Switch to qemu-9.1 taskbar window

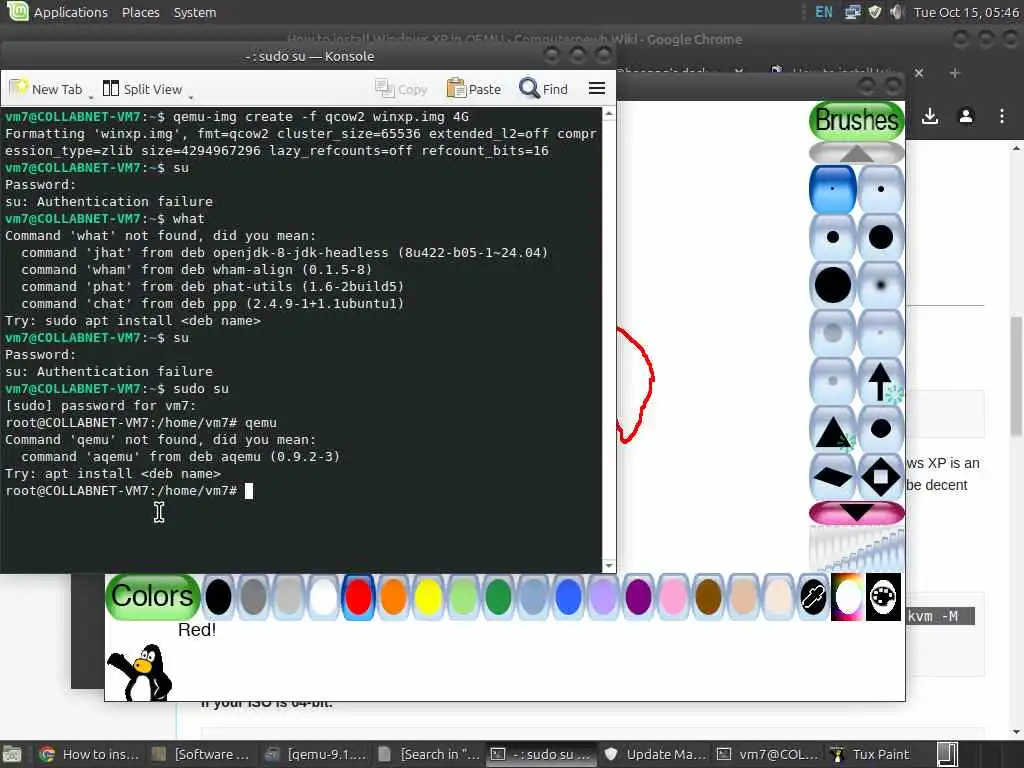[316, 754]
